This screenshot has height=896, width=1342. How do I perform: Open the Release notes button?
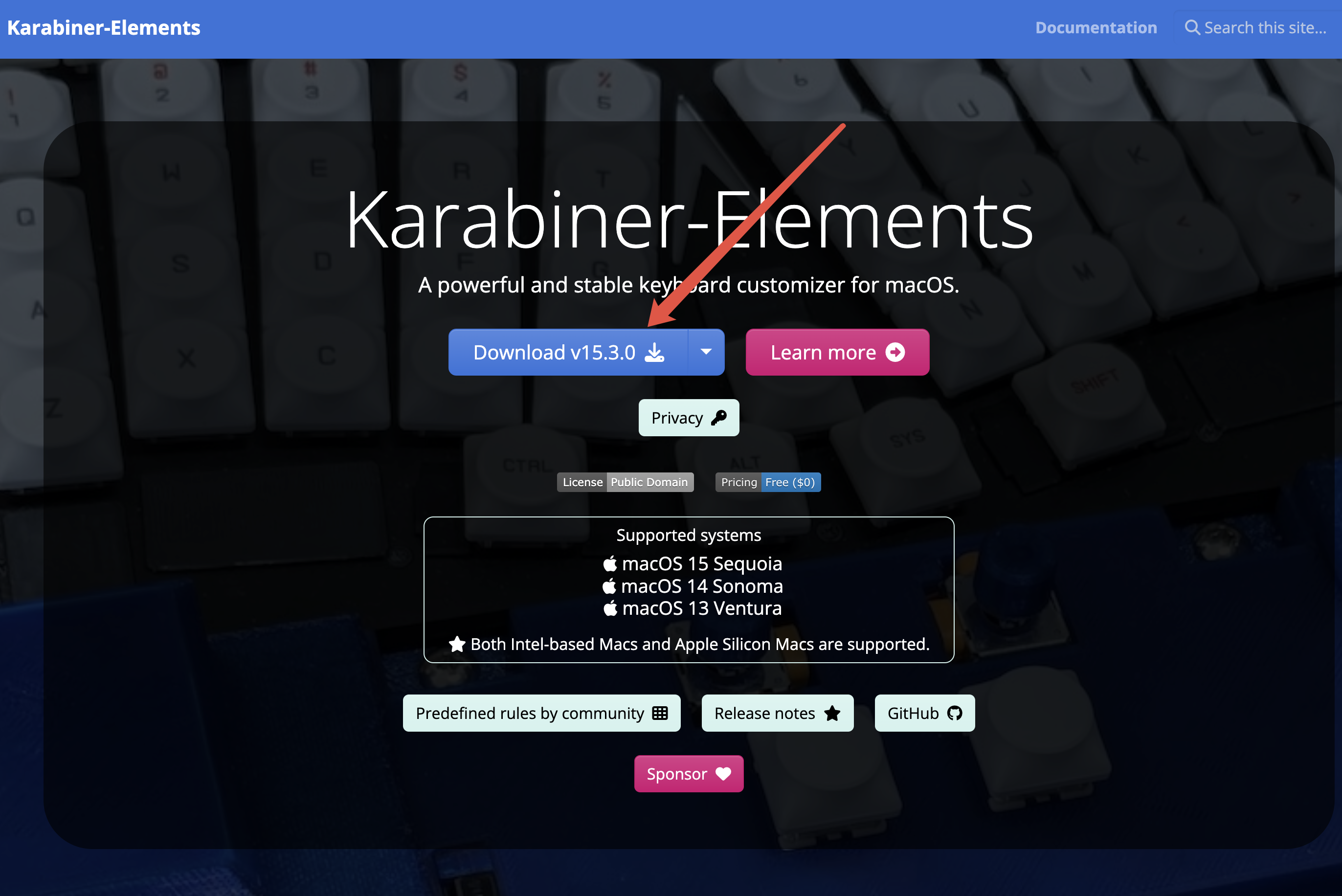[777, 713]
